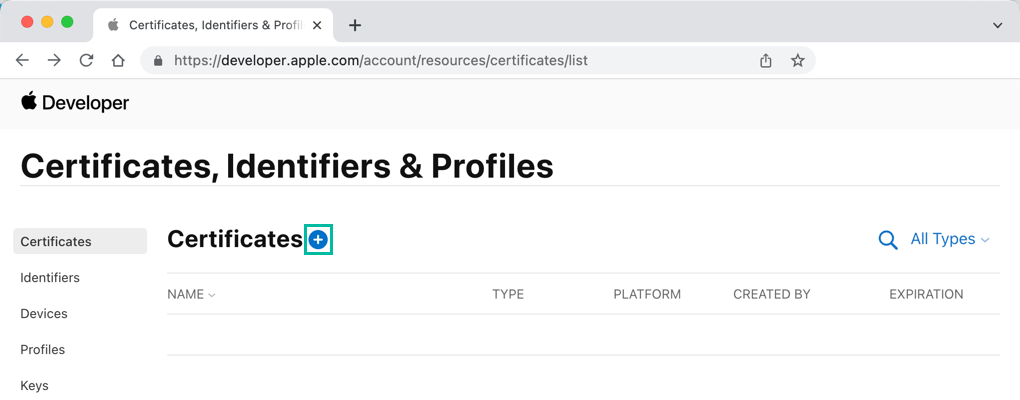Click the search magnifier icon
This screenshot has height=400, width=1020.
[x=887, y=240]
